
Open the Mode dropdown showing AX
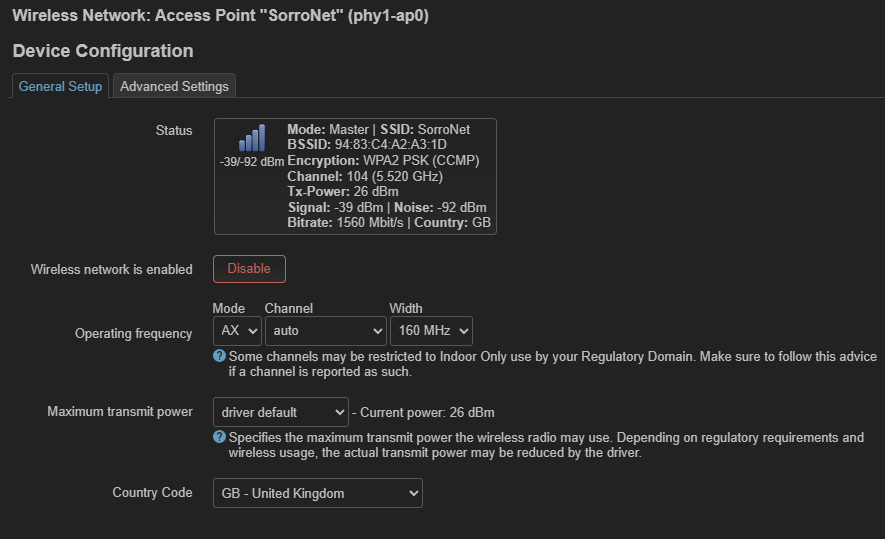click(237, 330)
